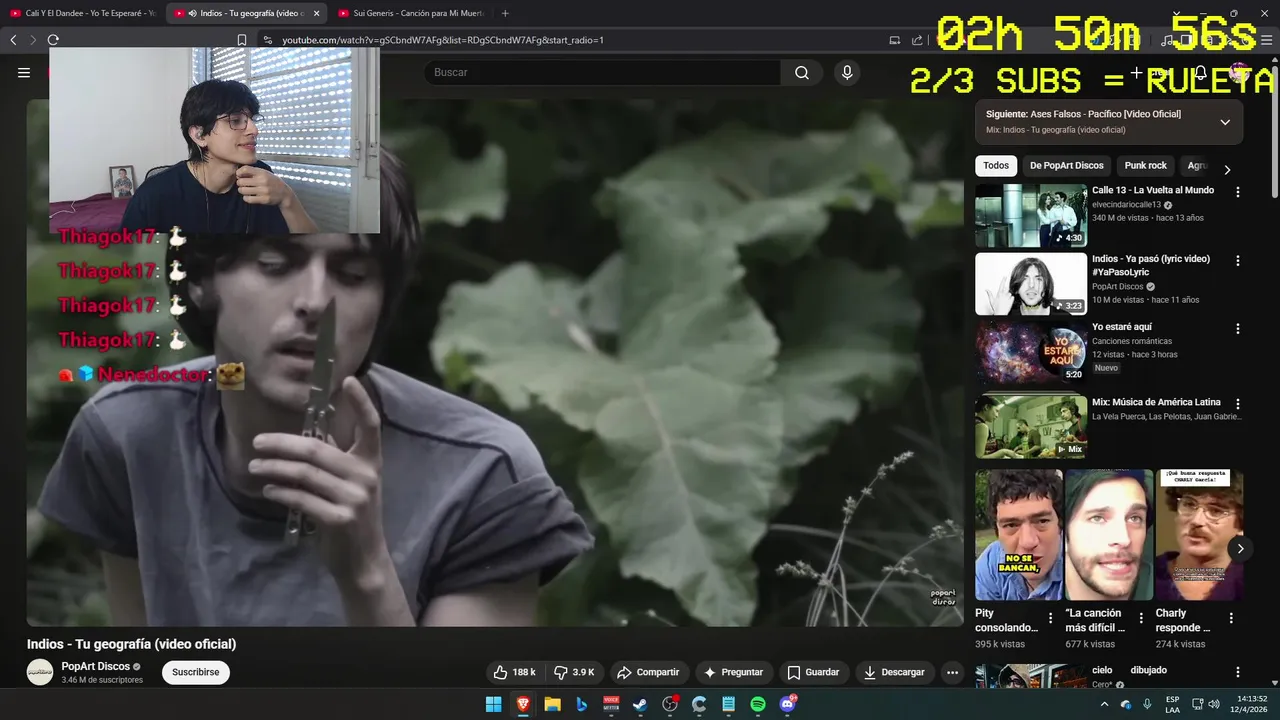Open File Explorer from the taskbar
This screenshot has width=1280, height=720.
click(x=552, y=704)
